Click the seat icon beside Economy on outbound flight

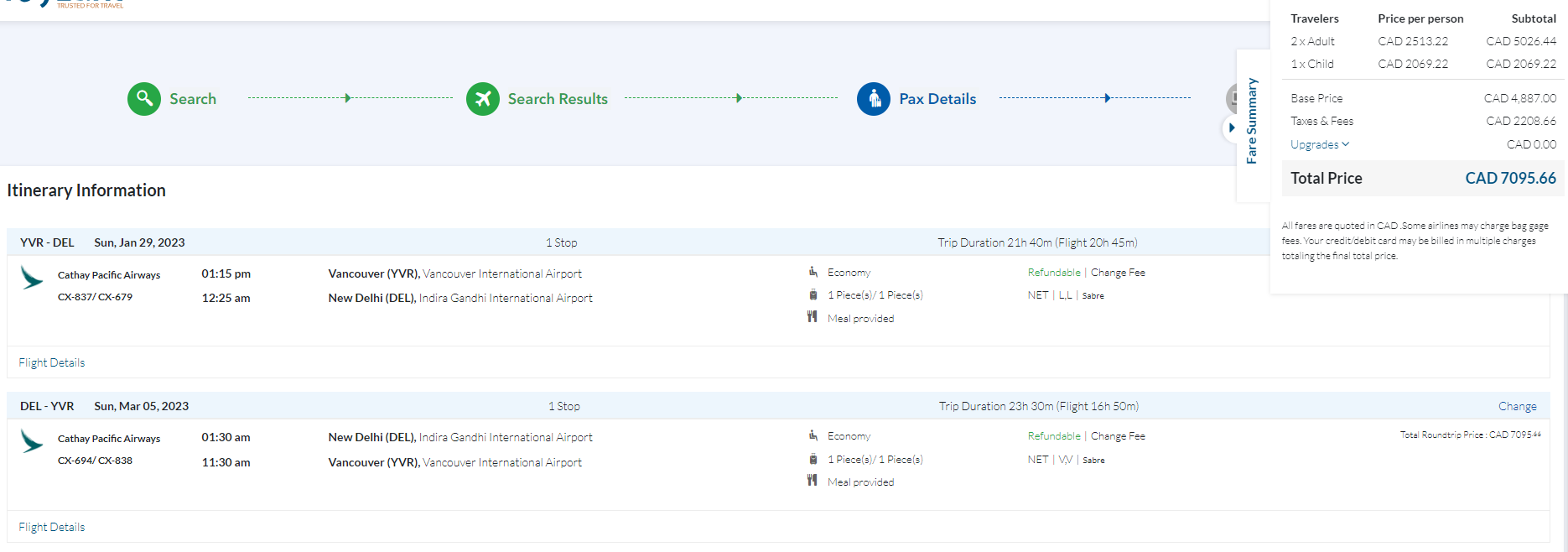coord(813,272)
